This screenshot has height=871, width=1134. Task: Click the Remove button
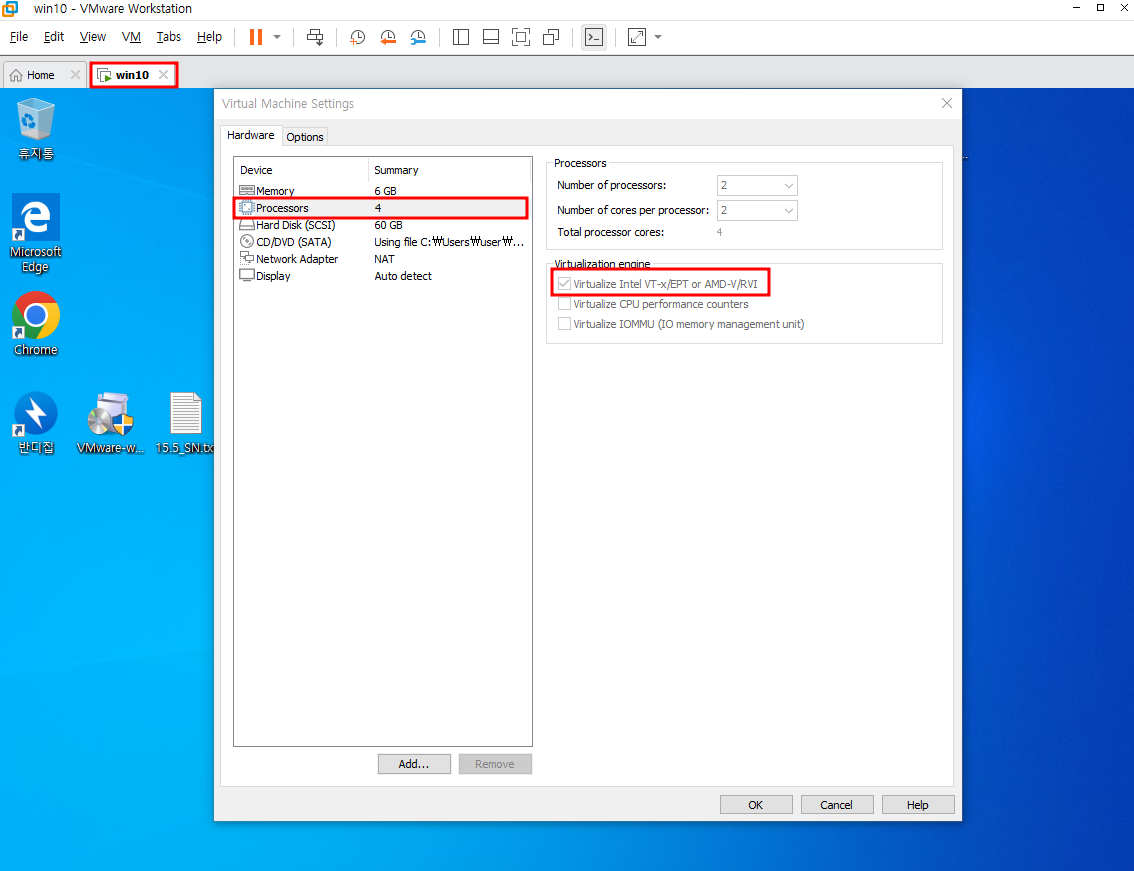(495, 764)
